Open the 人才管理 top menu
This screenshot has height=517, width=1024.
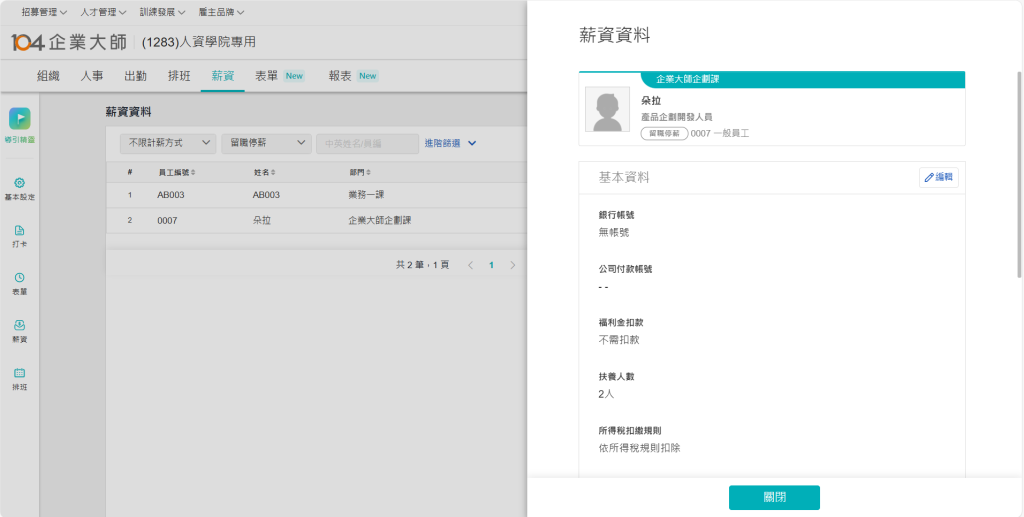coord(103,12)
